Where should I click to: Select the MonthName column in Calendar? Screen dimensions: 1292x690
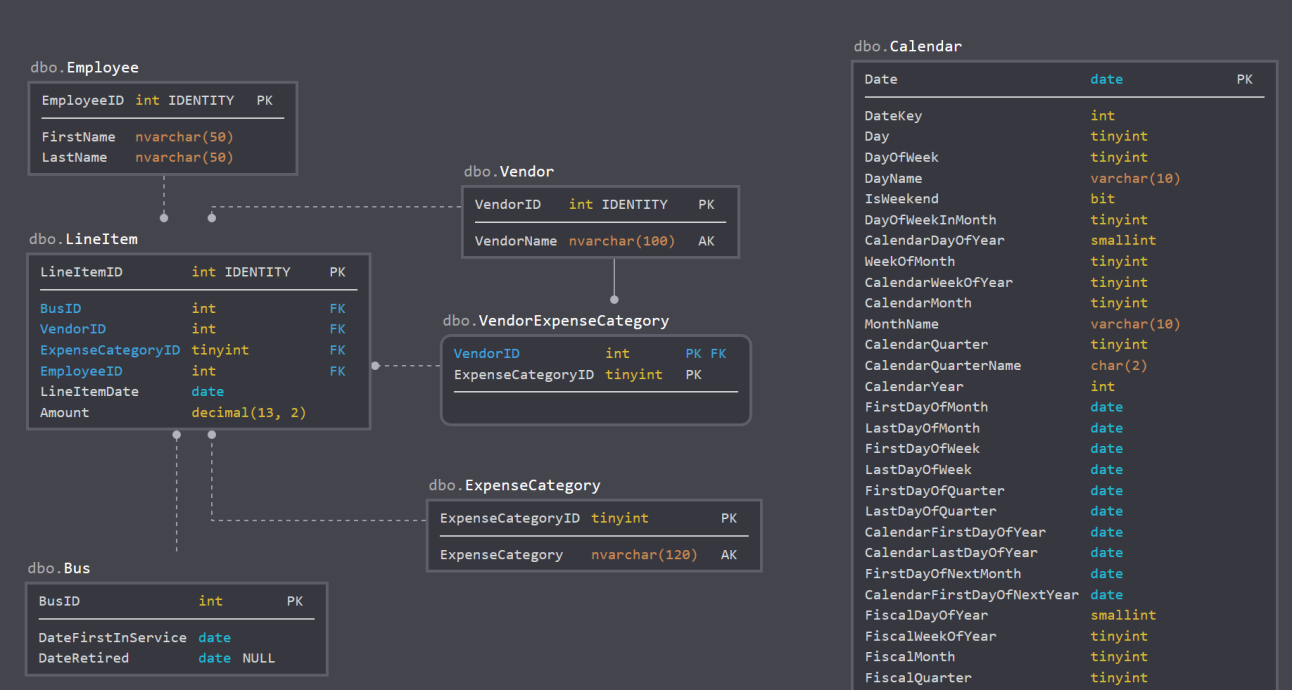tap(901, 324)
